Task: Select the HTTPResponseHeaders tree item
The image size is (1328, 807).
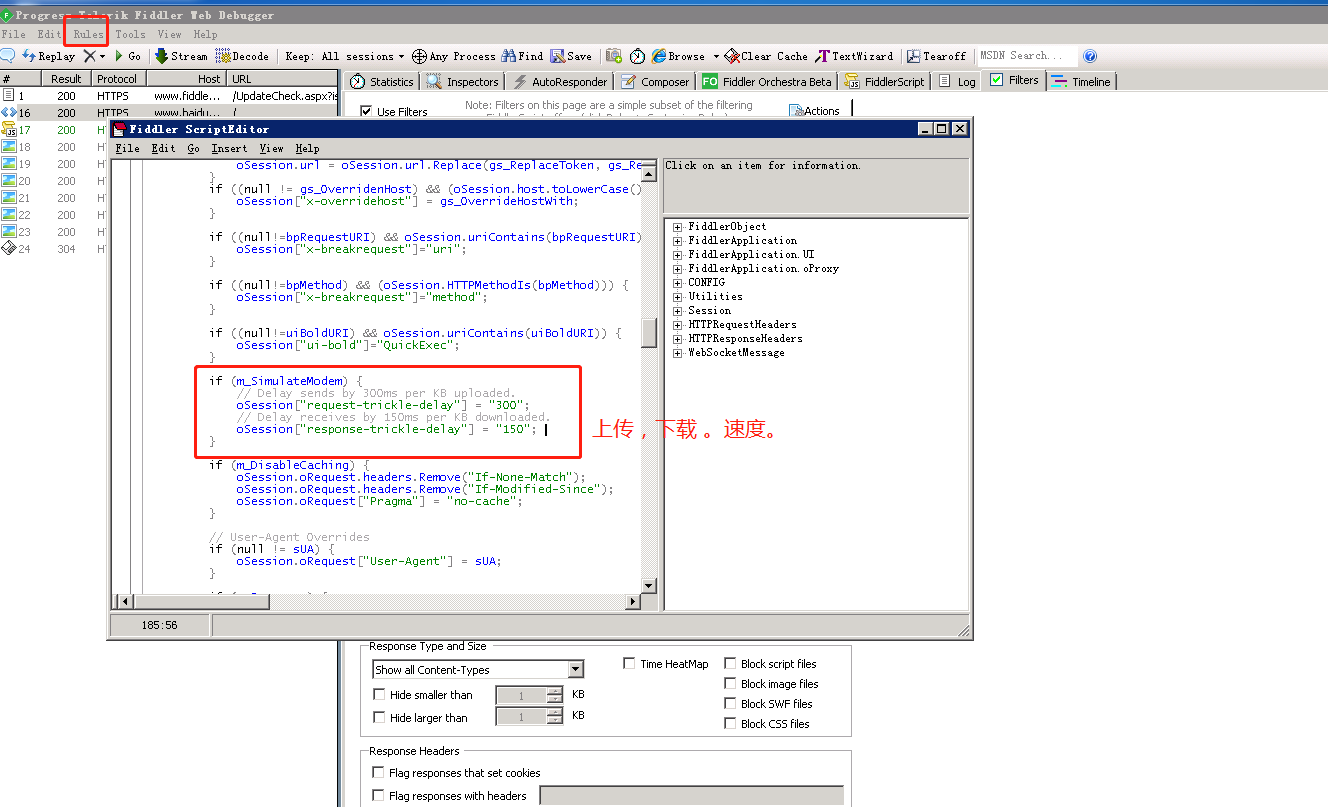Action: coord(745,339)
